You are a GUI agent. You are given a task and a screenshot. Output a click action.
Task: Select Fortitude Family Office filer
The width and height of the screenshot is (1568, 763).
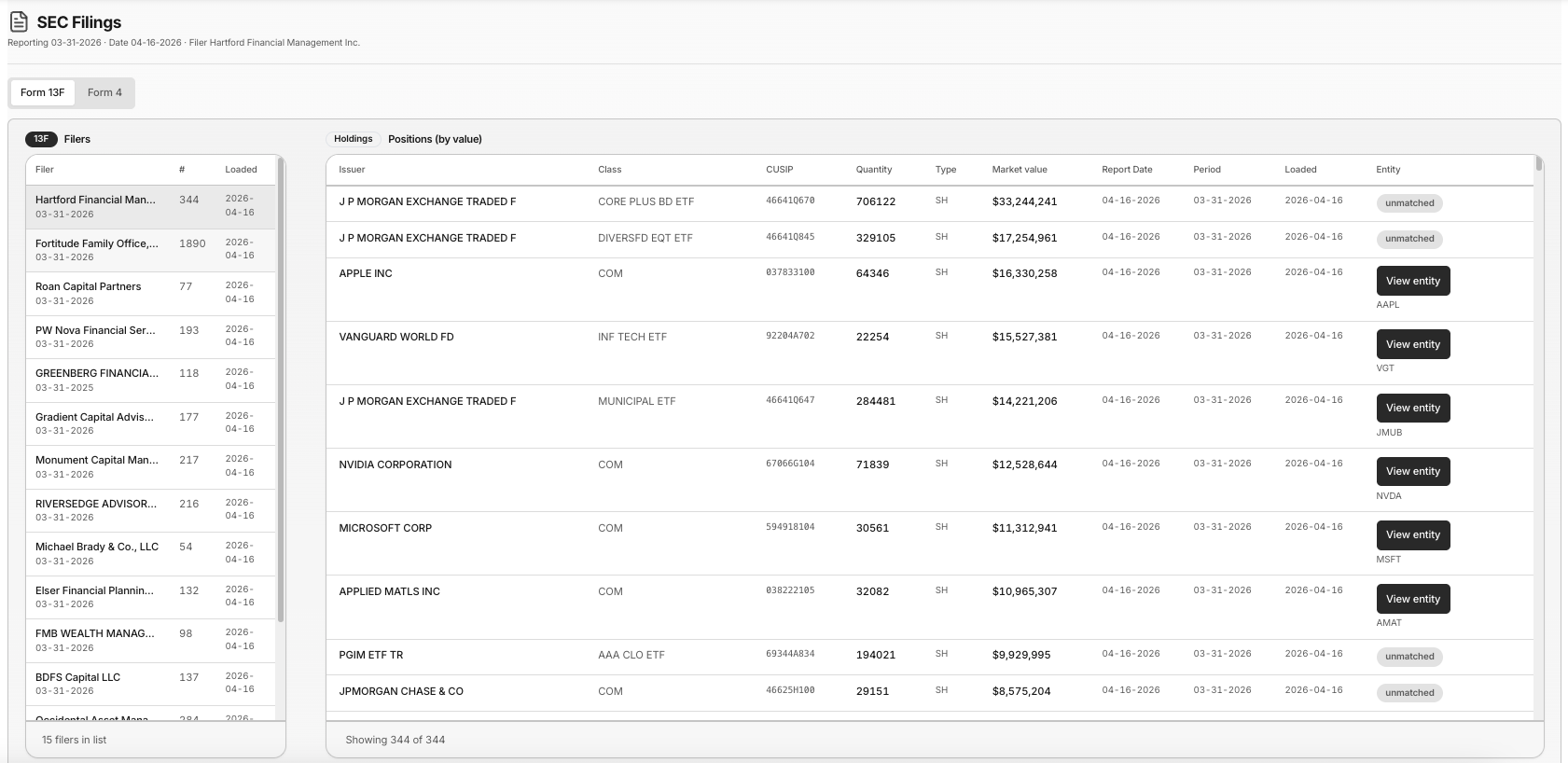tap(150, 250)
